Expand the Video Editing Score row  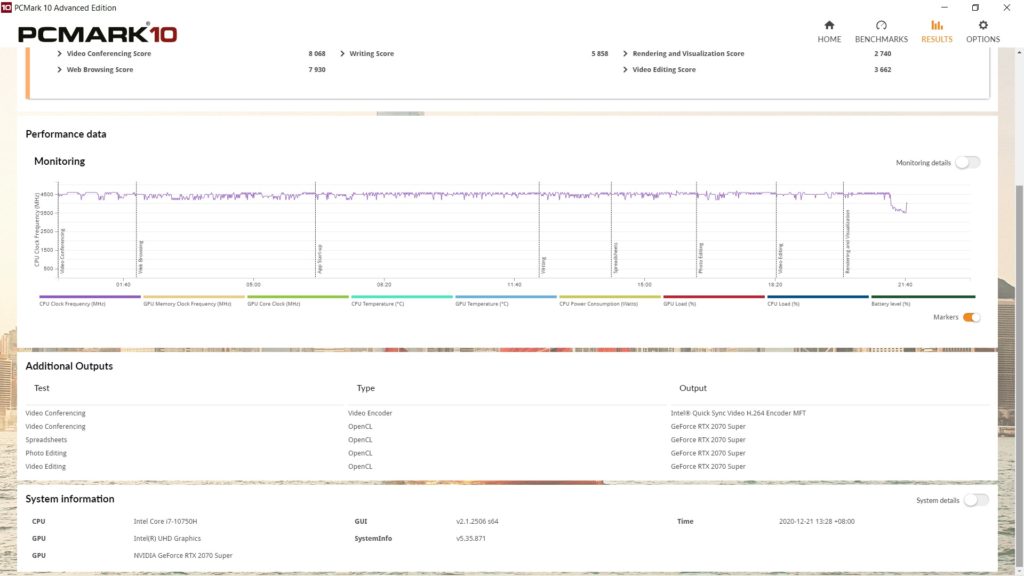click(660, 70)
